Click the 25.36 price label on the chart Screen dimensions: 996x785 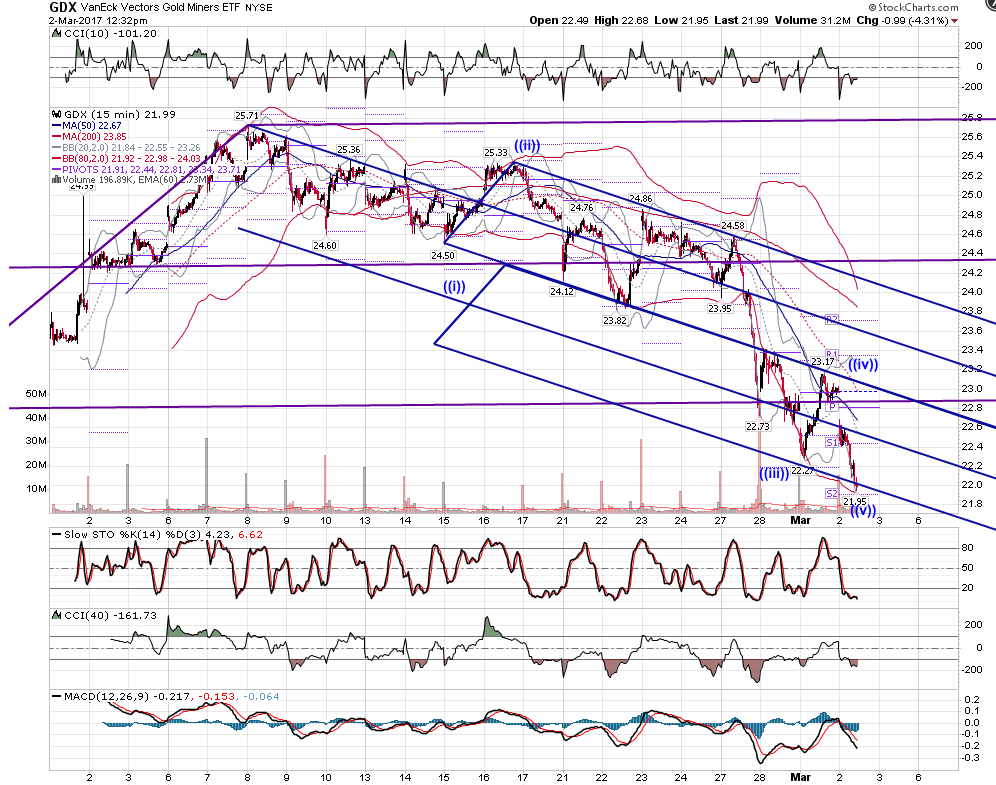click(349, 150)
